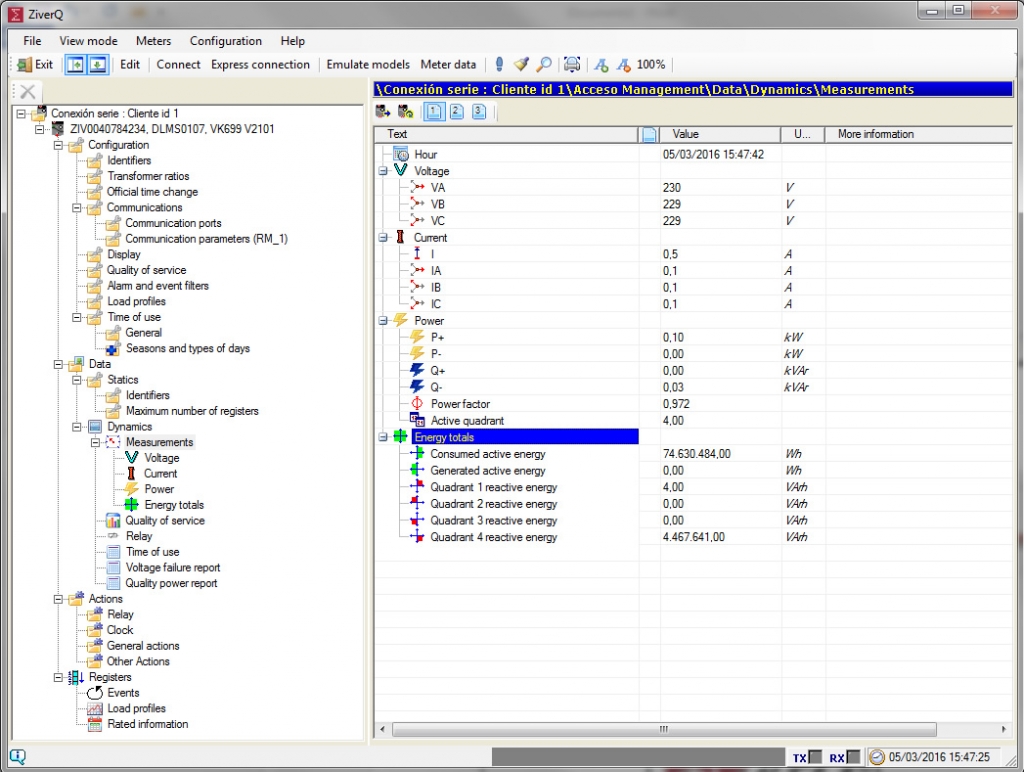Select page 2 view toggle

click(x=456, y=112)
